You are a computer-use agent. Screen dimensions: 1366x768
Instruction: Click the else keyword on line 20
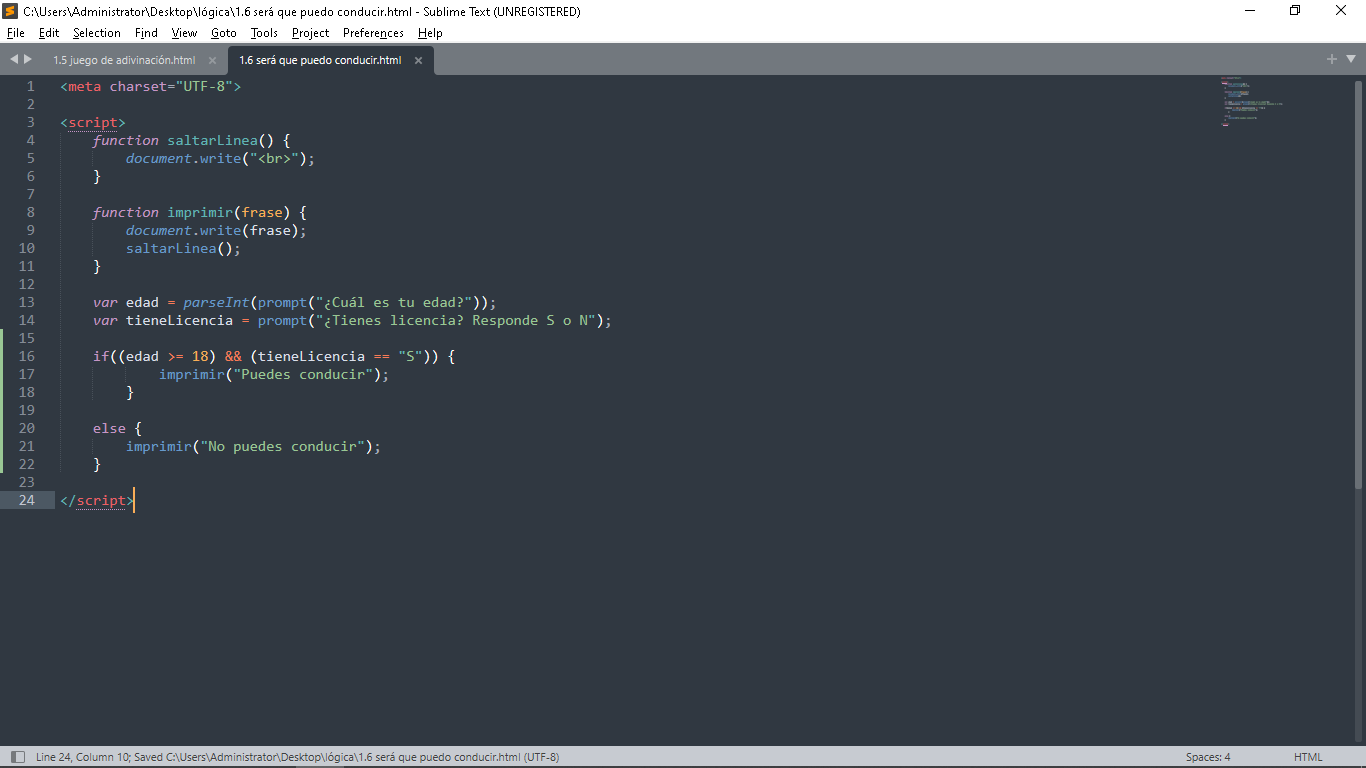coord(109,428)
